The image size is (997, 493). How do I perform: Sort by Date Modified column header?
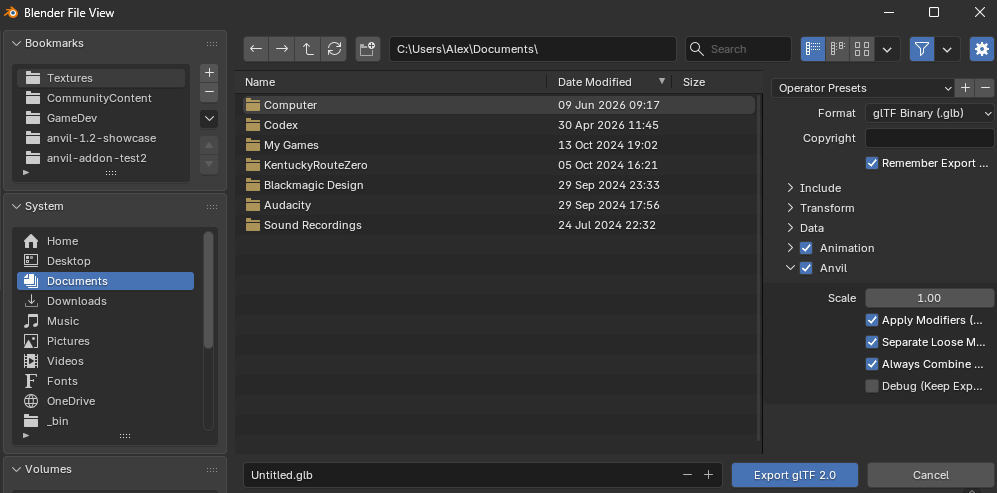tap(609, 82)
